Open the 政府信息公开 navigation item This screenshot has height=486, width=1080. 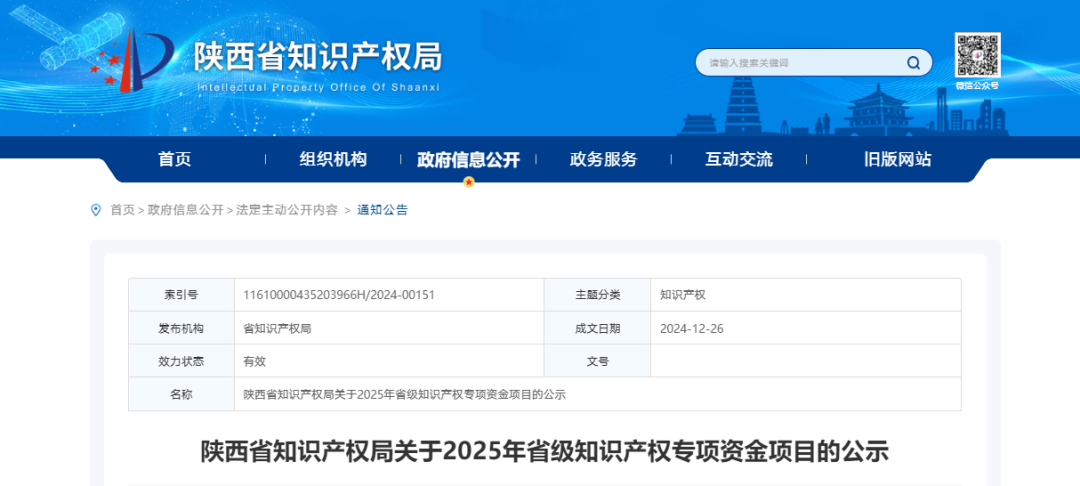[x=468, y=160]
